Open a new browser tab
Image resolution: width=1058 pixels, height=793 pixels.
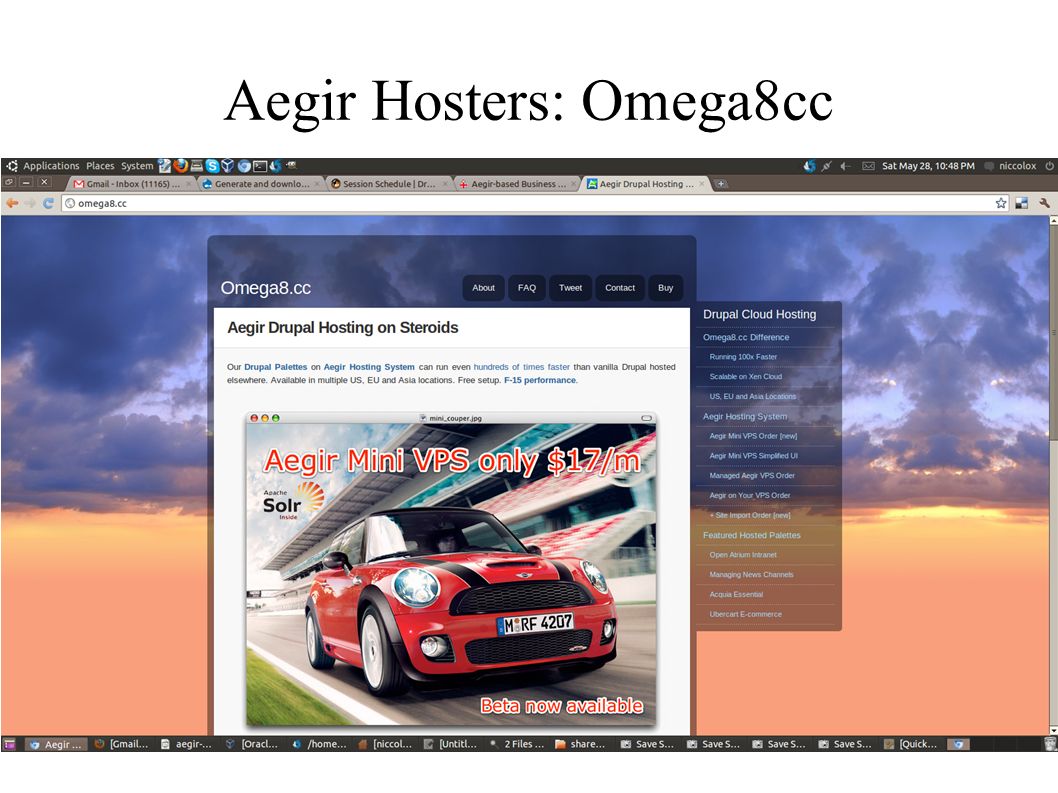coord(721,184)
